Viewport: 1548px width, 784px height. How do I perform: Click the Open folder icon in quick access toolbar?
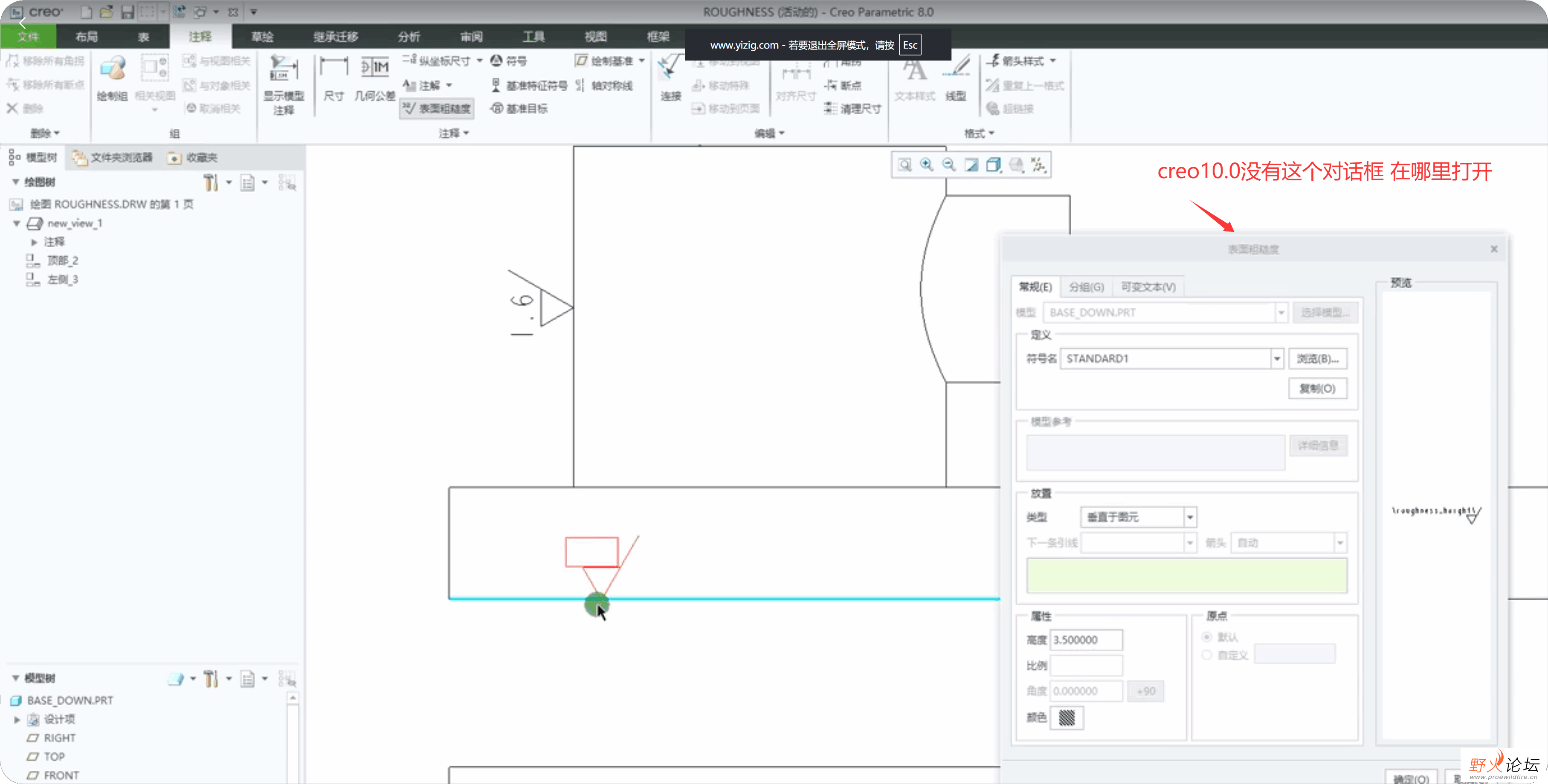(106, 12)
